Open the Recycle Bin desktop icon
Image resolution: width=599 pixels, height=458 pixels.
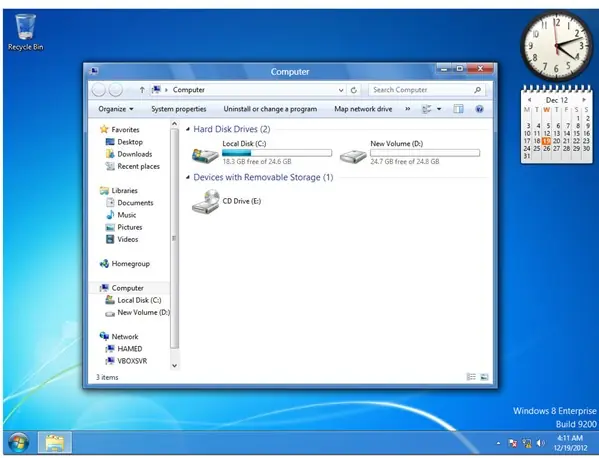point(26,32)
